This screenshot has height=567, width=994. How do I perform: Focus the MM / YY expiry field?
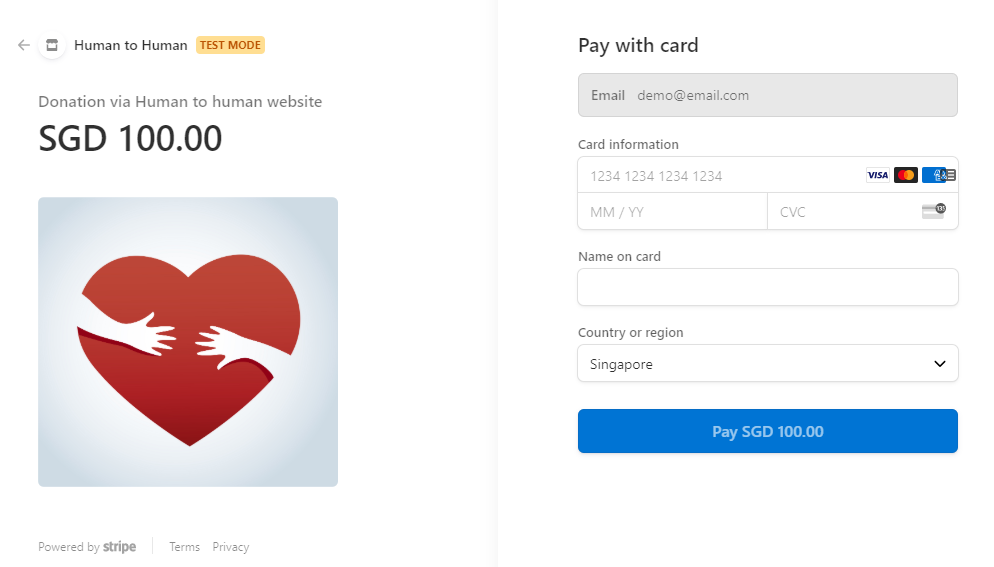673,211
